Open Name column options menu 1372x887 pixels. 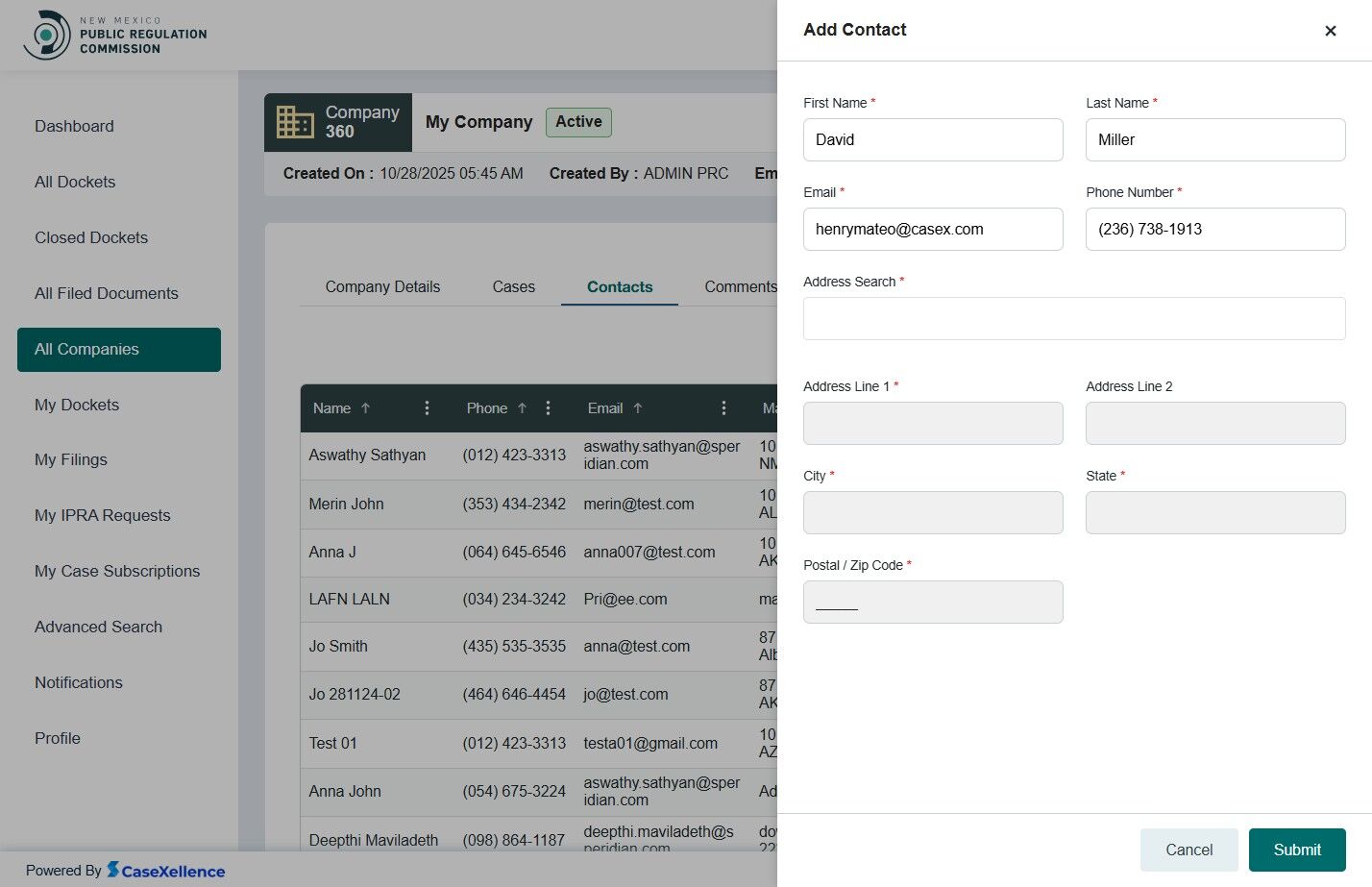(427, 408)
